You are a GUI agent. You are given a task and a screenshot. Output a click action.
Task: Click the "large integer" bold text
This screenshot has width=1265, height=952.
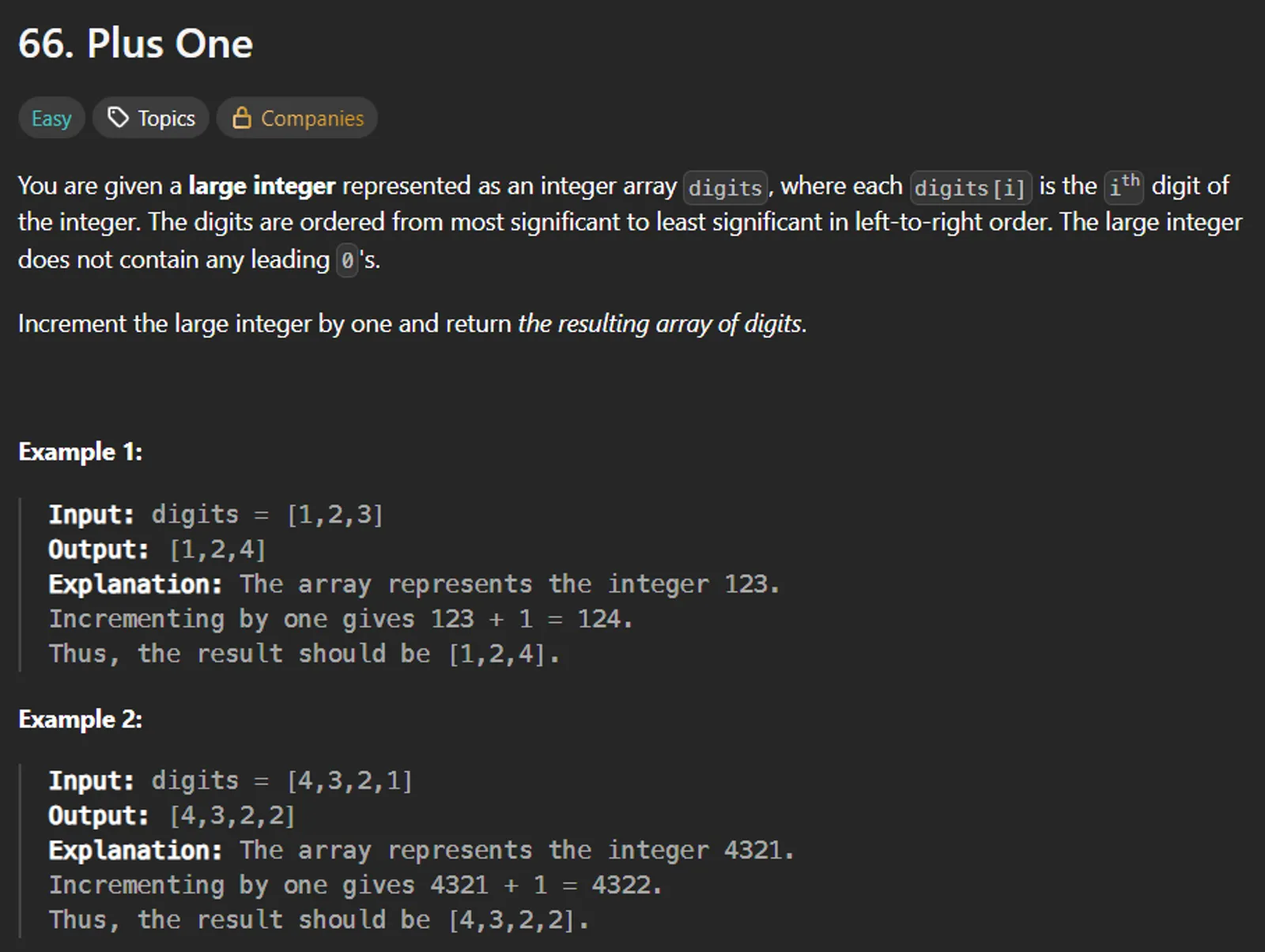click(x=262, y=186)
